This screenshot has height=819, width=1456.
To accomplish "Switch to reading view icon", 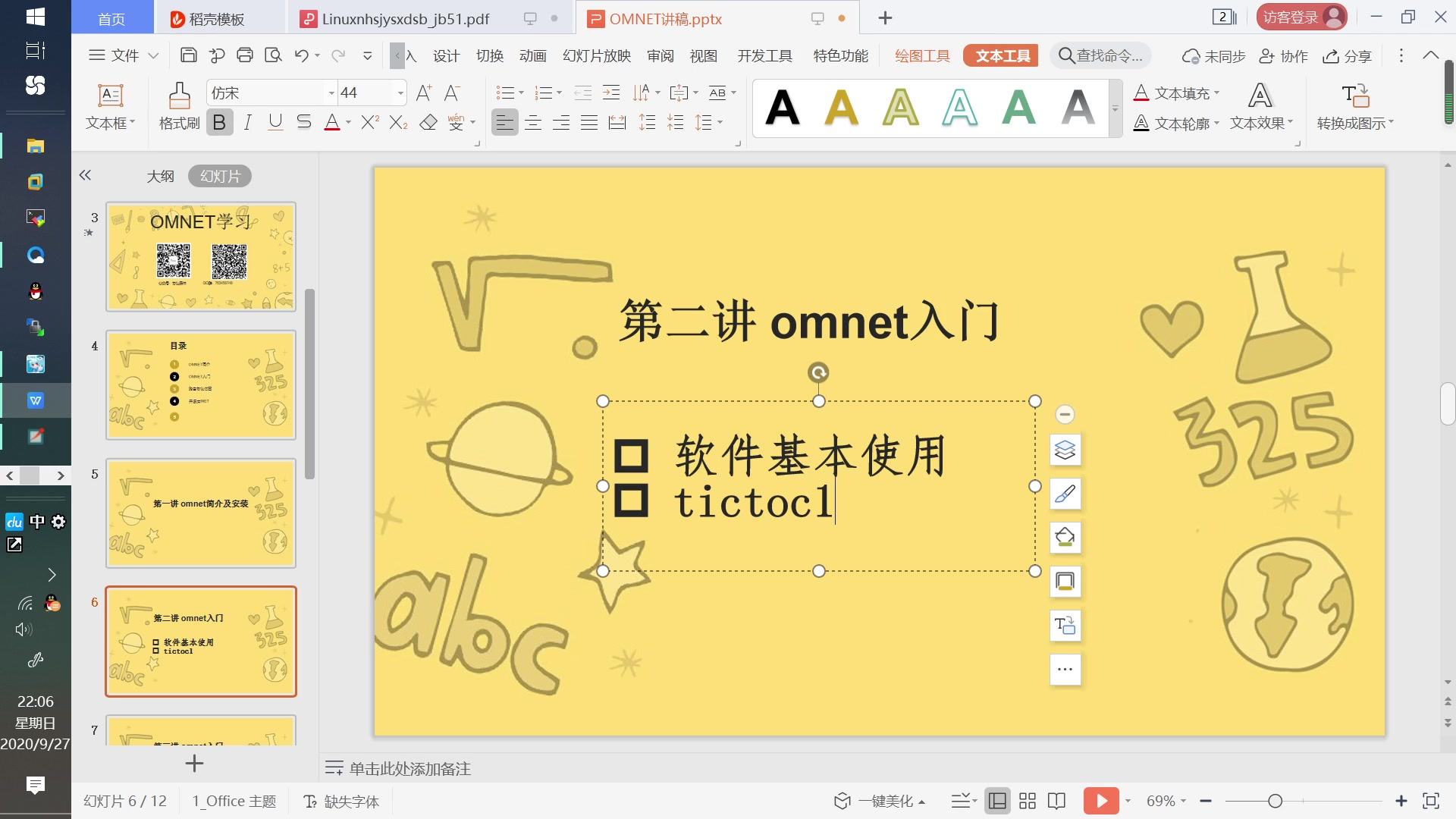I will 1056,801.
